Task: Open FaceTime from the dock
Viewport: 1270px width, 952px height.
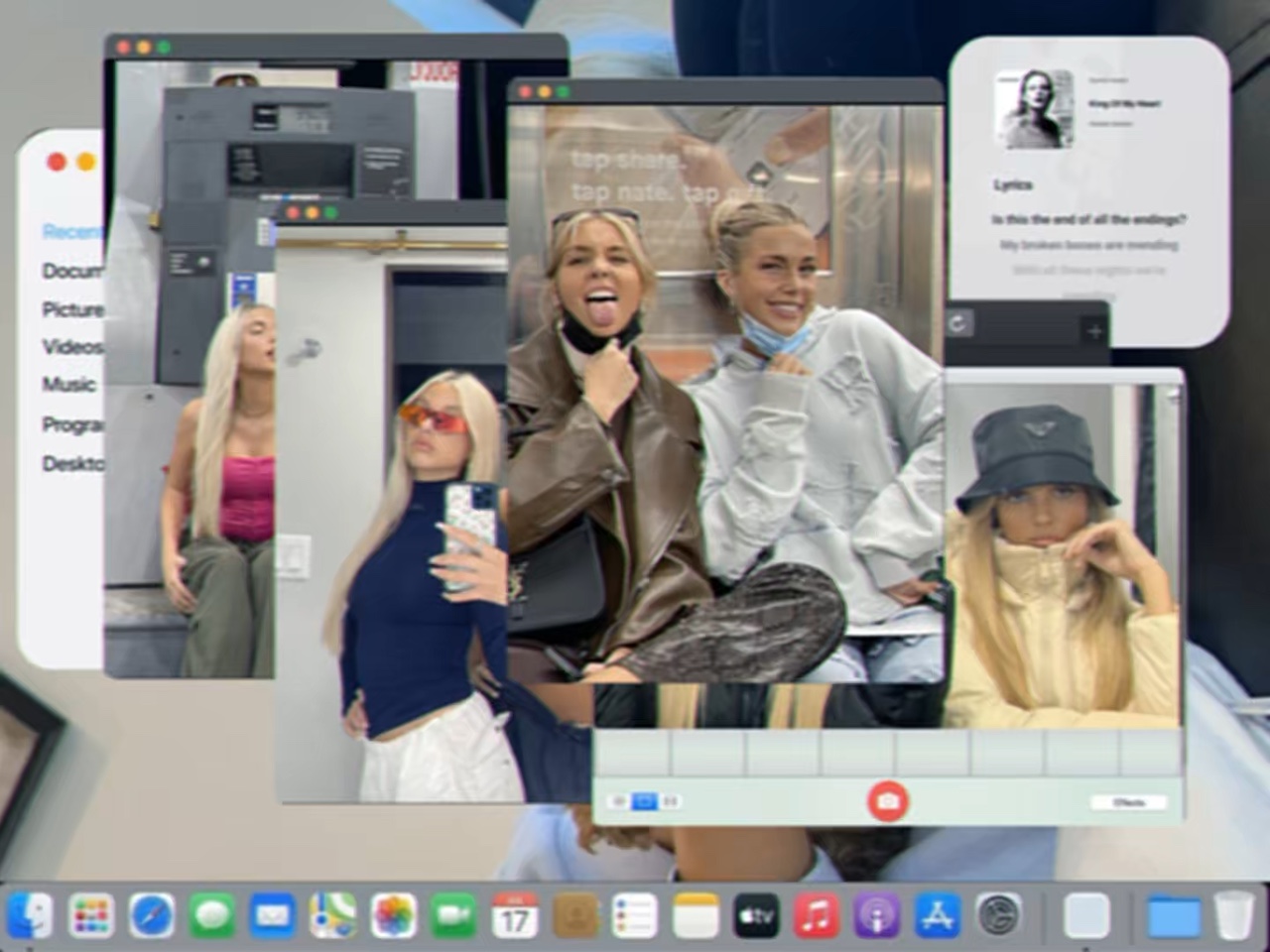Action: 453,915
